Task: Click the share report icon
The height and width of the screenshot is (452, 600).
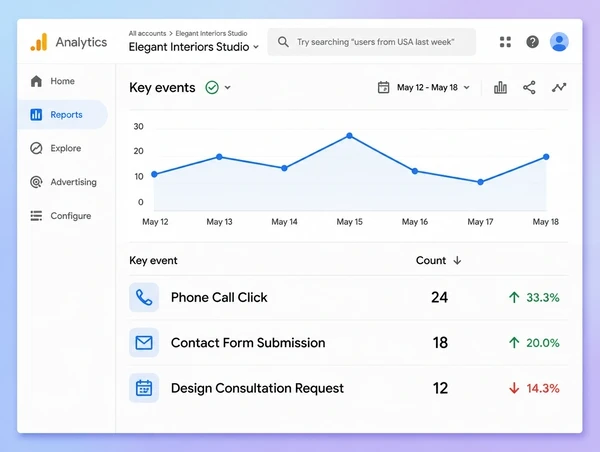Action: [x=529, y=88]
